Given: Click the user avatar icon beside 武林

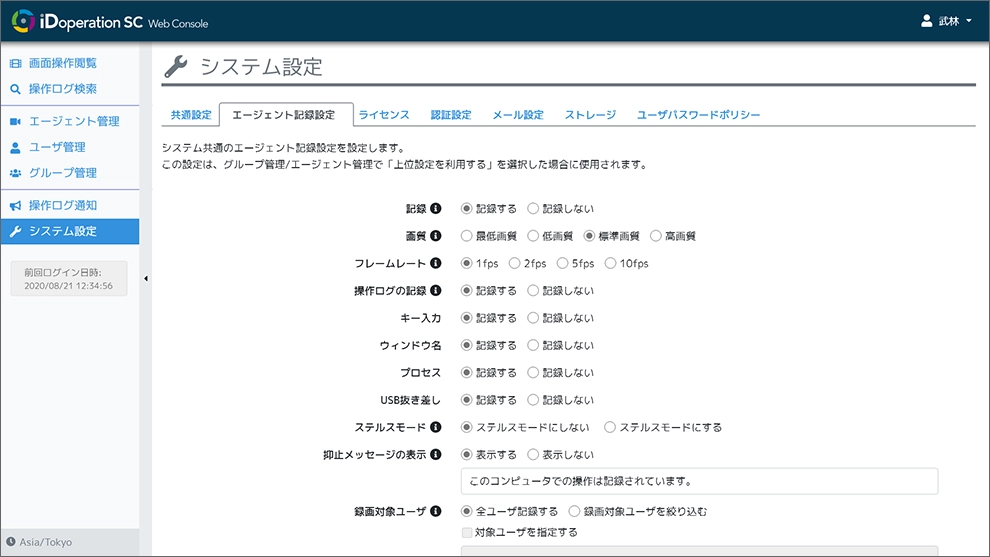Looking at the screenshot, I should 926,21.
